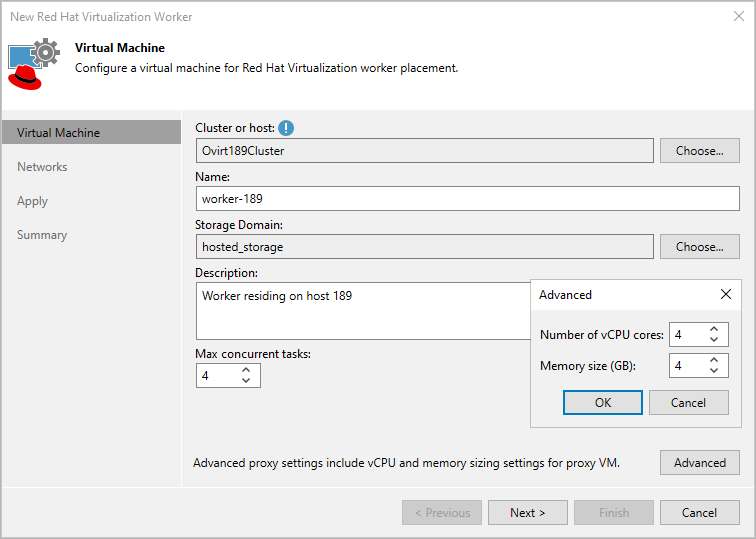Select the Apply step
Screen dimensions: 756x539
[x=32, y=201]
